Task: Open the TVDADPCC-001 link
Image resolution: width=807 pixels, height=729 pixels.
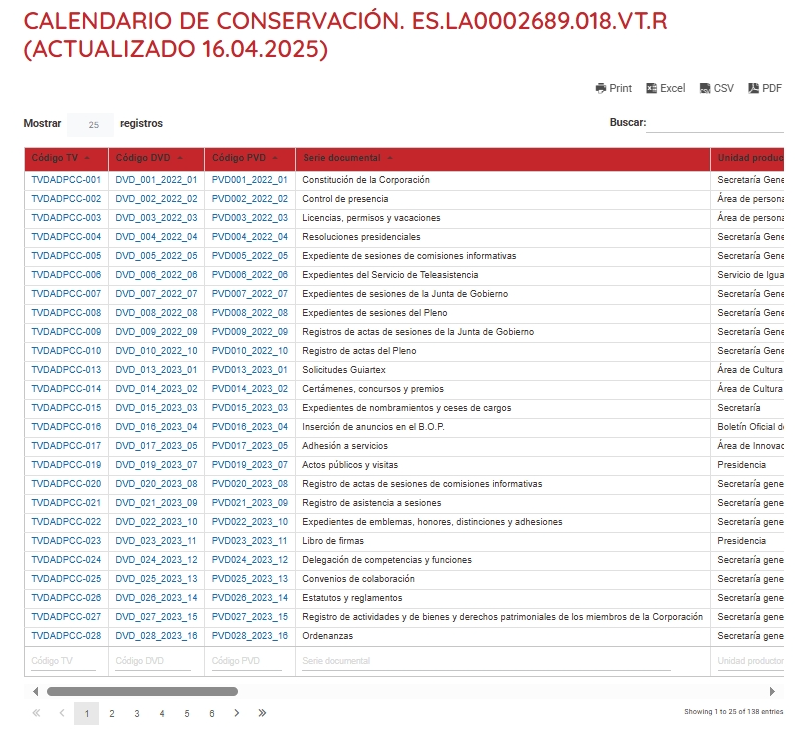Action: 66,180
